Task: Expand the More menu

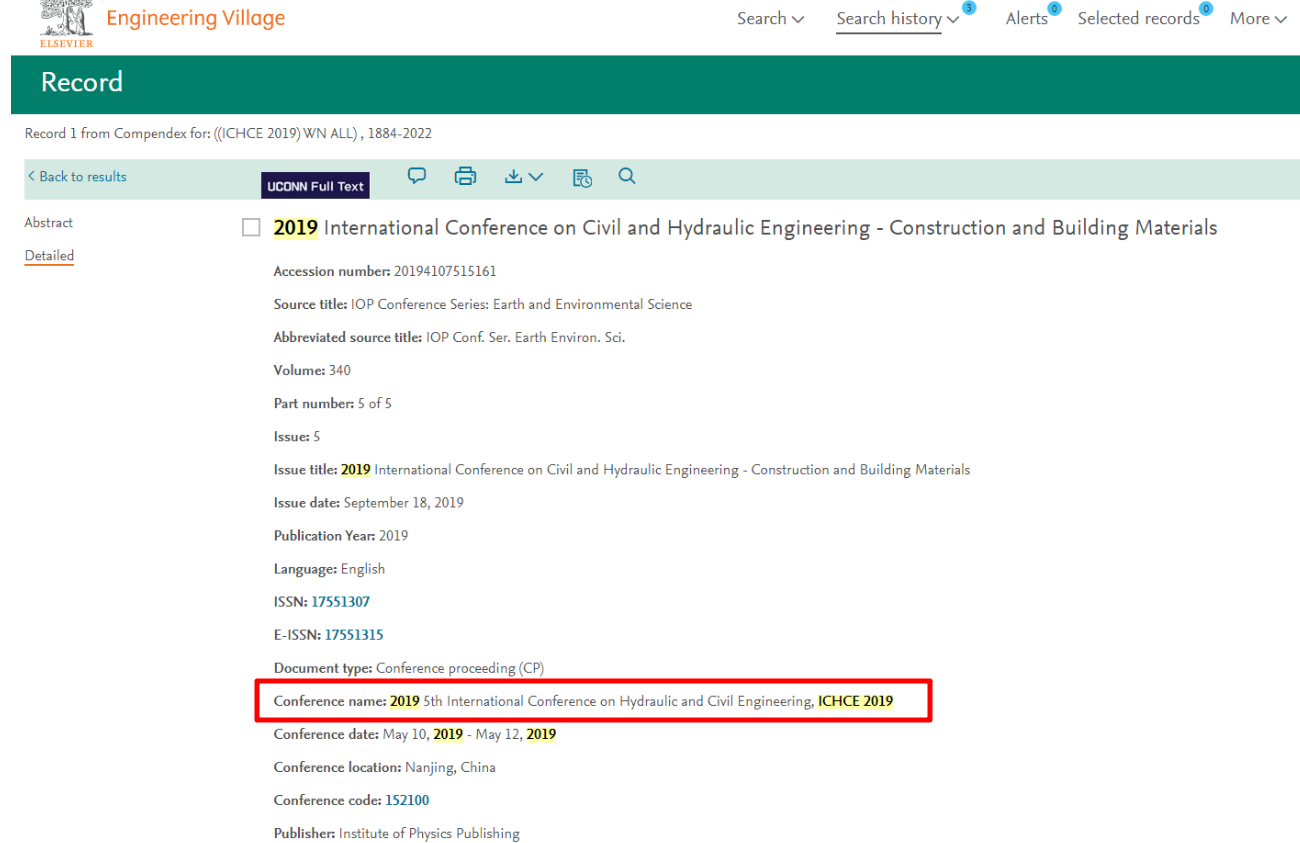Action: coord(1258,18)
